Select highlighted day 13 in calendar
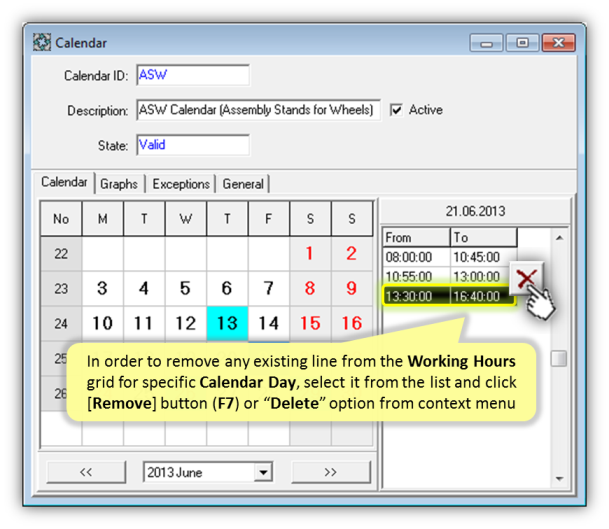609x529 pixels. point(227,323)
